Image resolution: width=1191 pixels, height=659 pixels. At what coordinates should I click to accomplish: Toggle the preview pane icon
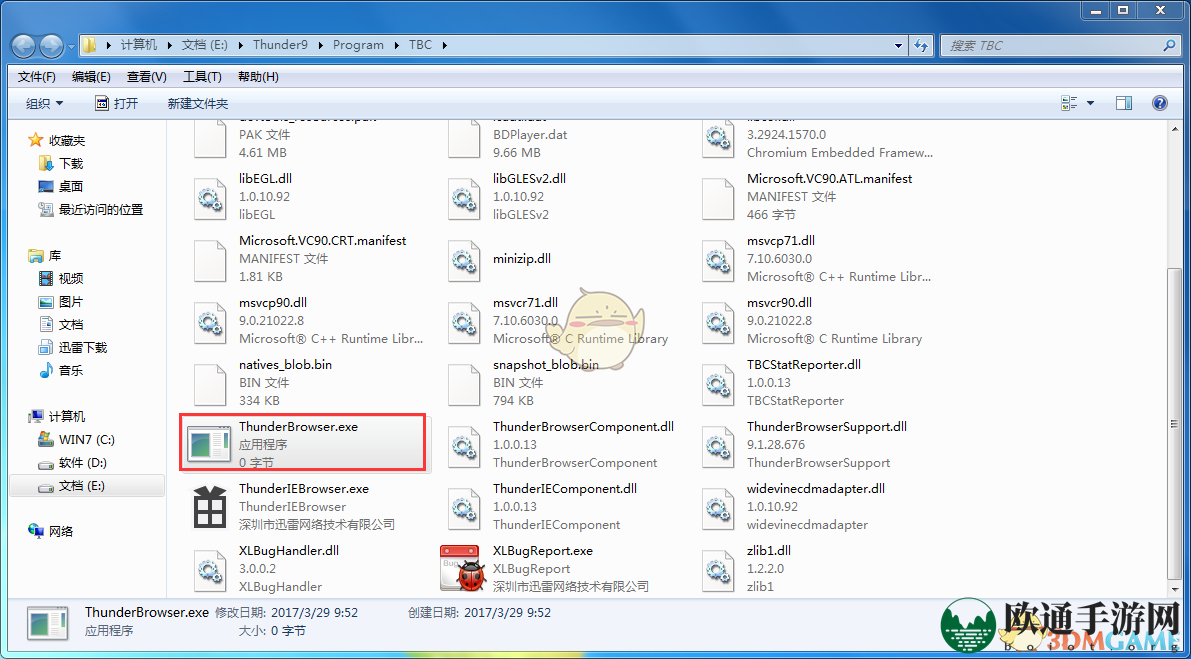pos(1124,103)
